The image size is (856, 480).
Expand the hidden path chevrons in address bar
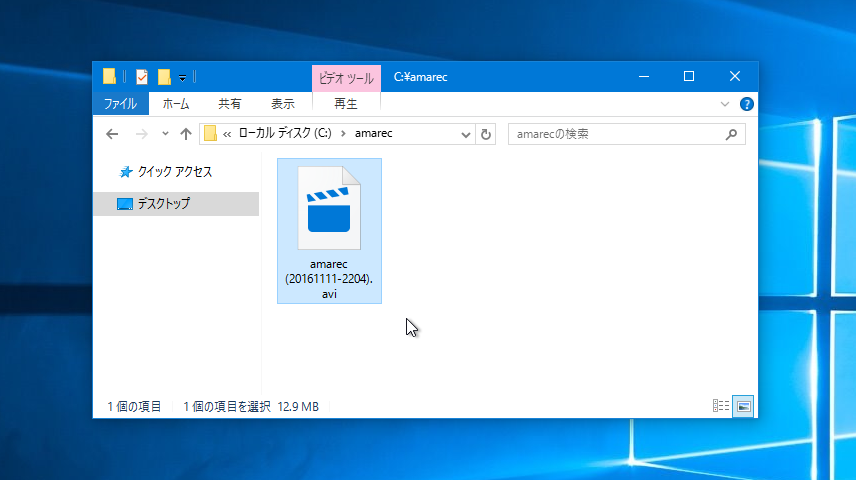click(x=227, y=134)
